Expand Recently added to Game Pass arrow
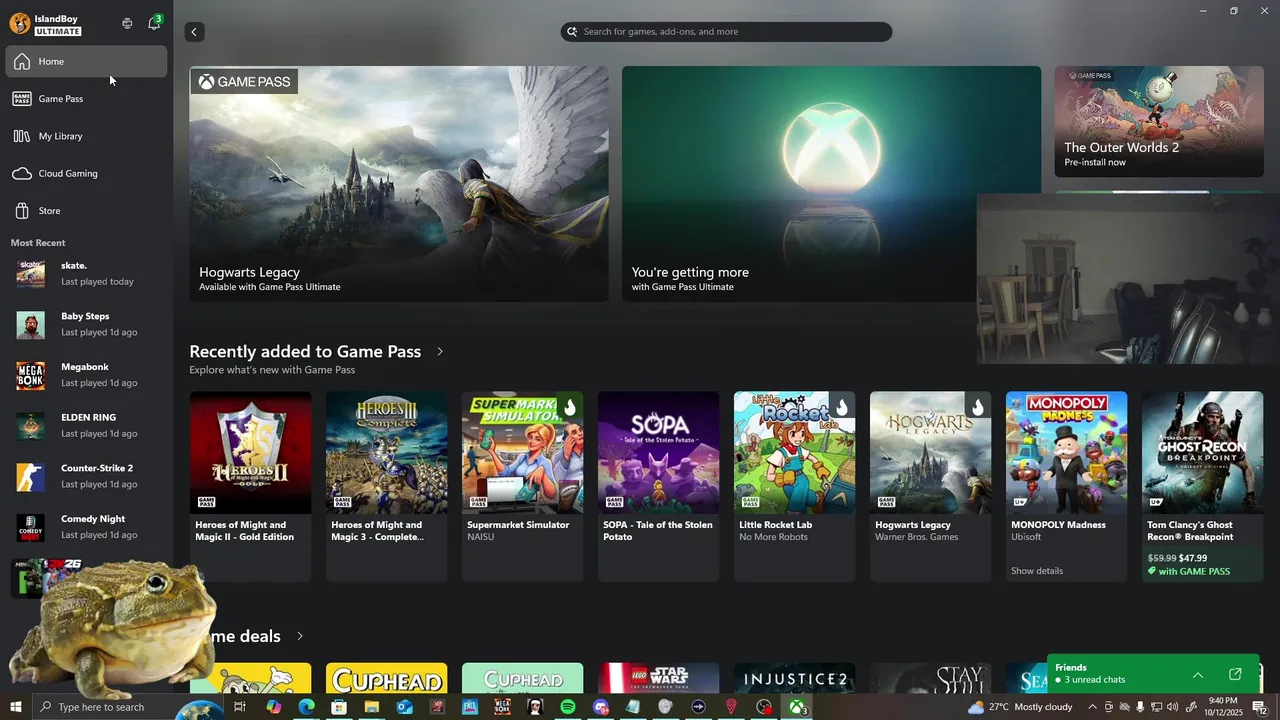The height and width of the screenshot is (720, 1280). click(x=440, y=352)
